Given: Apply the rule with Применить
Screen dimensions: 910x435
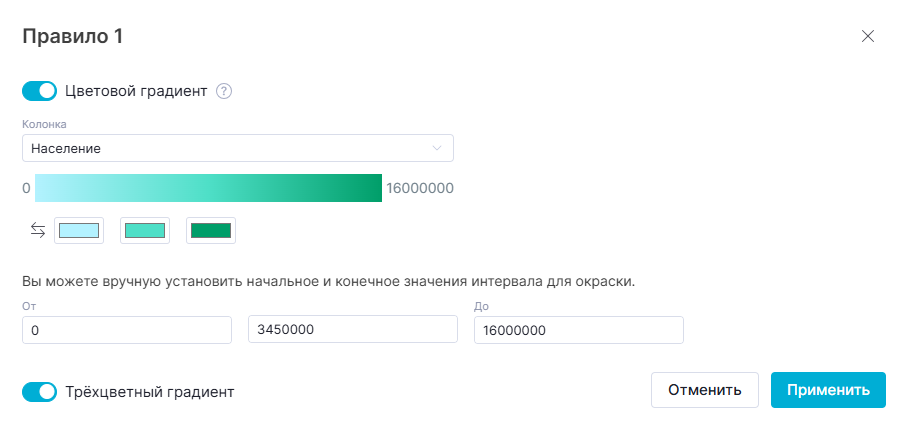Looking at the screenshot, I should (828, 390).
